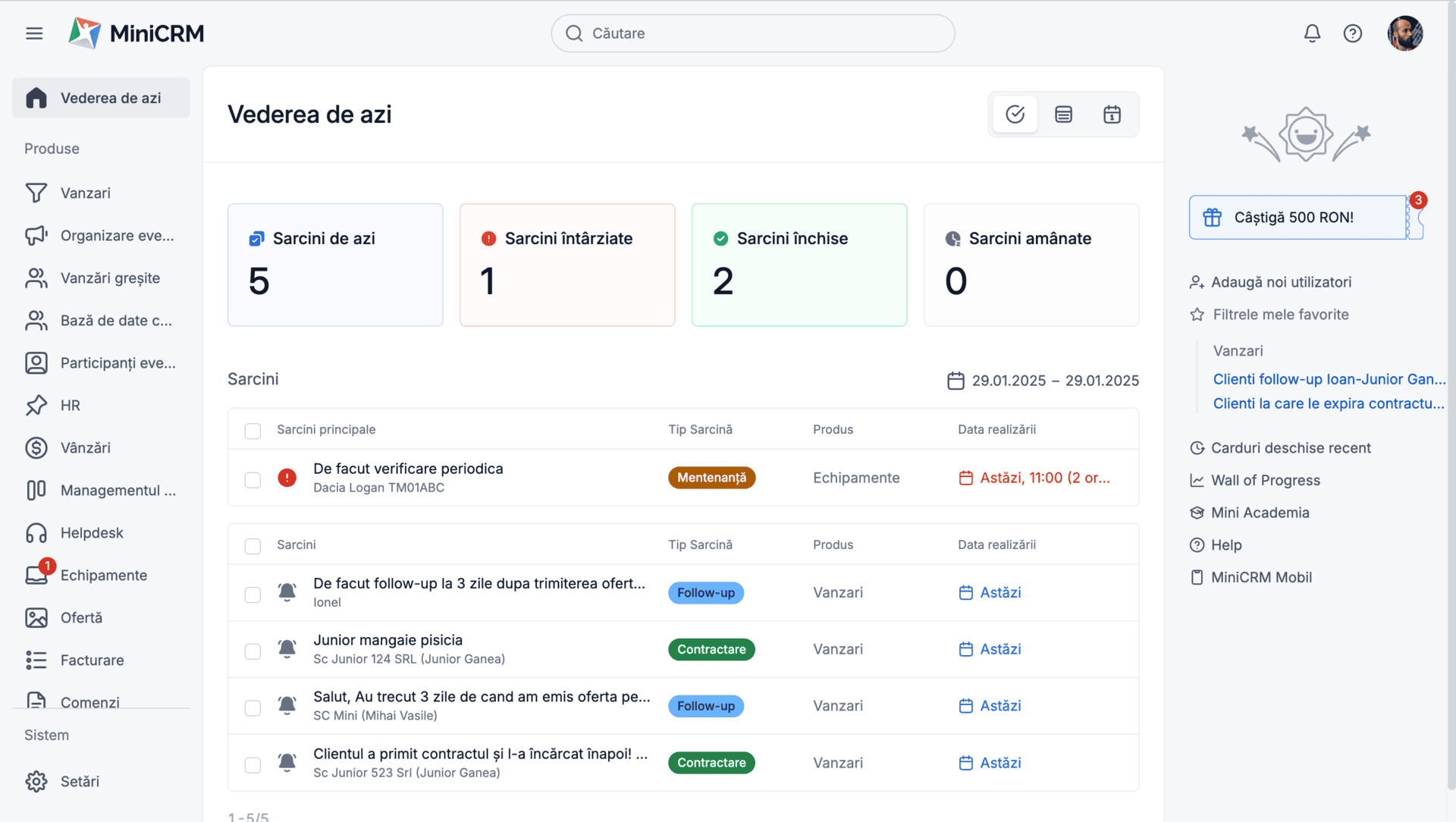Open HR pin item in sidebar
This screenshot has width=1456, height=822.
pos(101,406)
